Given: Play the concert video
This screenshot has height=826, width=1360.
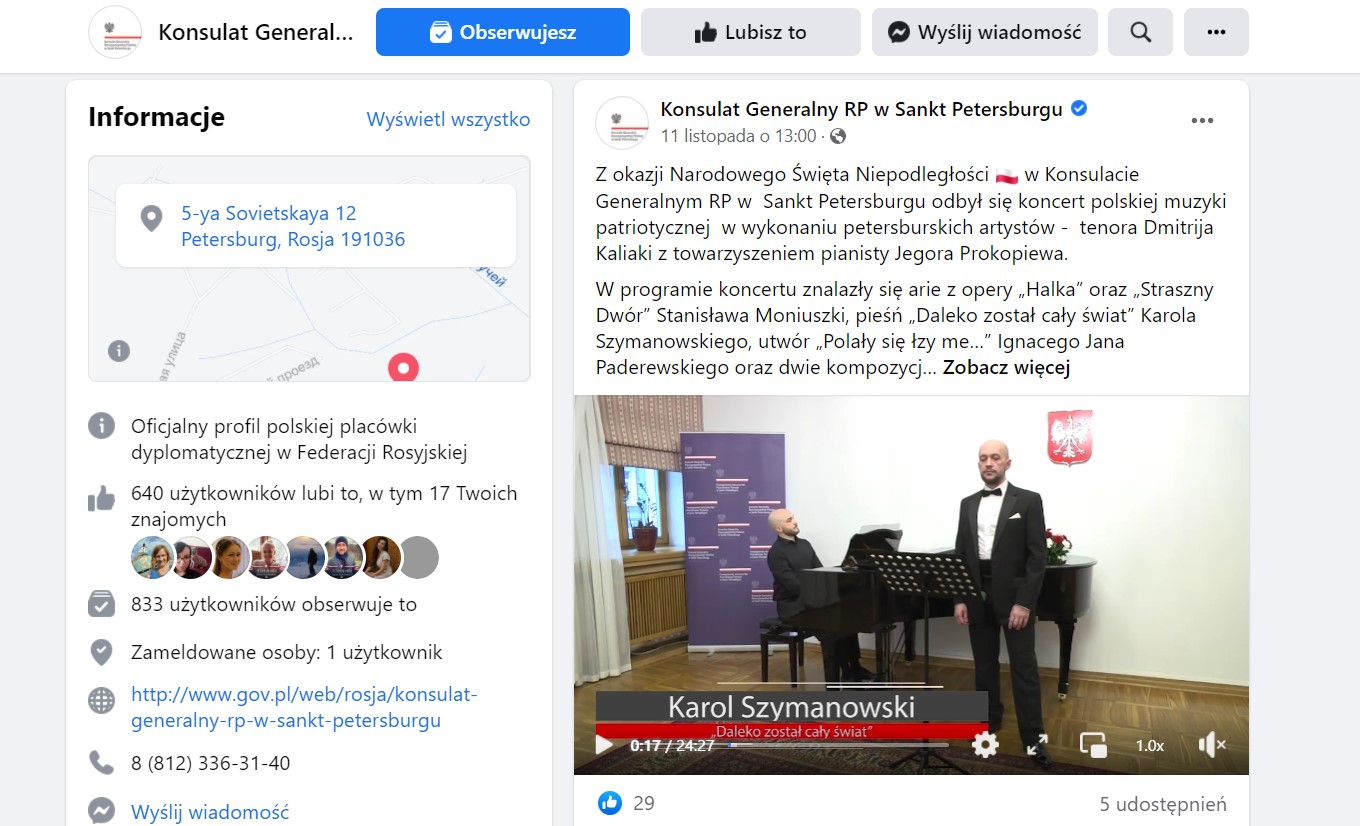Looking at the screenshot, I should point(604,745).
